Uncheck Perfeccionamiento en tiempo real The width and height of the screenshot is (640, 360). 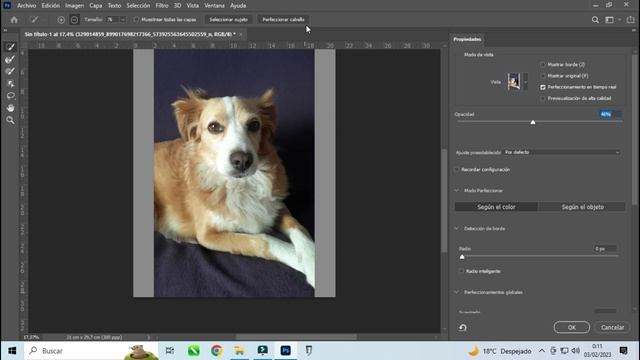(542, 87)
